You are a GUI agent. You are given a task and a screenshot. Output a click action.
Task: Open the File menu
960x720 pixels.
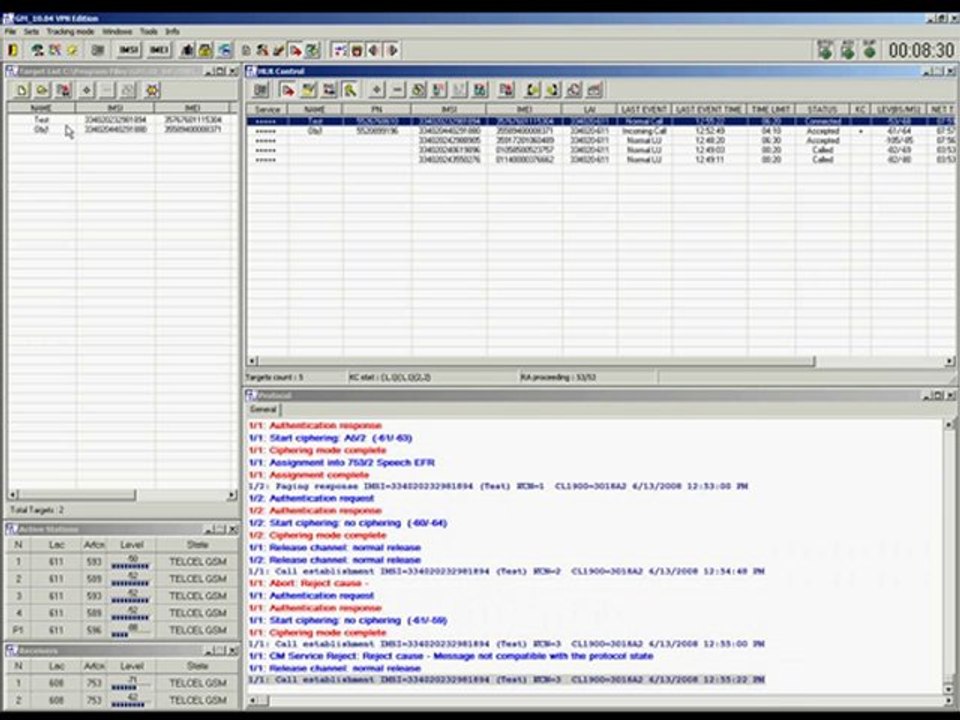(10, 31)
